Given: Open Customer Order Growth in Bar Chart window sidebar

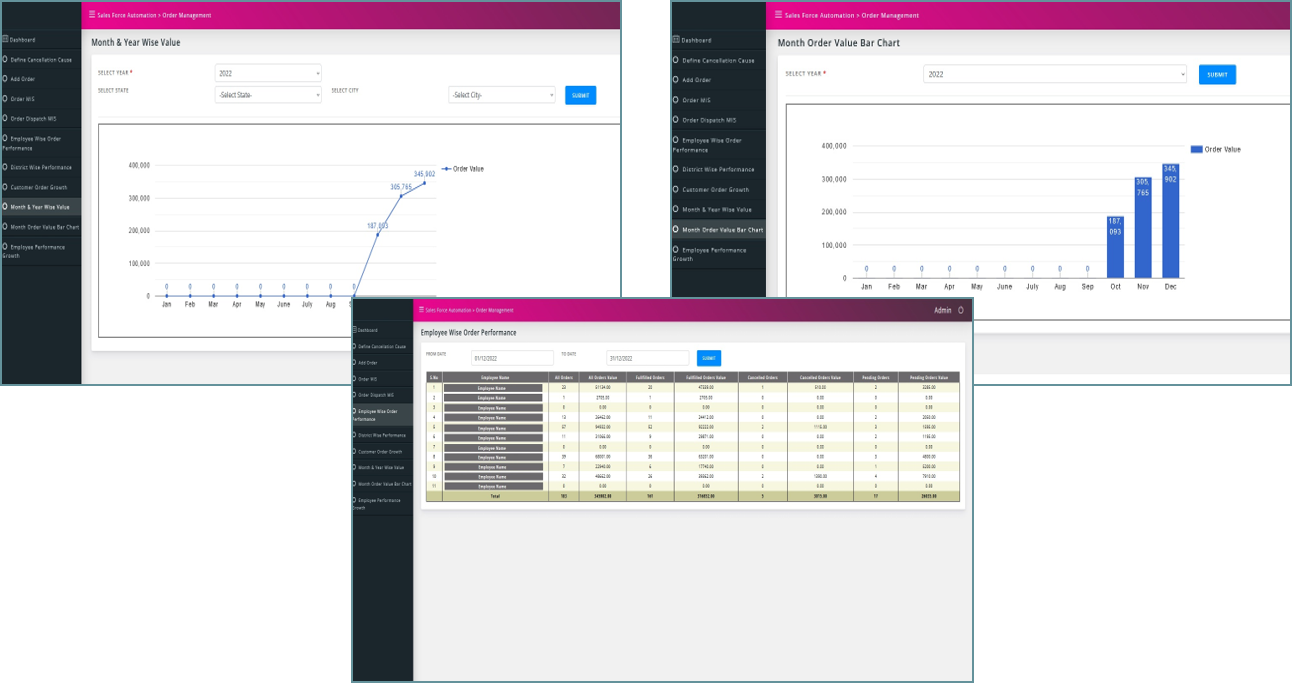Looking at the screenshot, I should click(715, 189).
